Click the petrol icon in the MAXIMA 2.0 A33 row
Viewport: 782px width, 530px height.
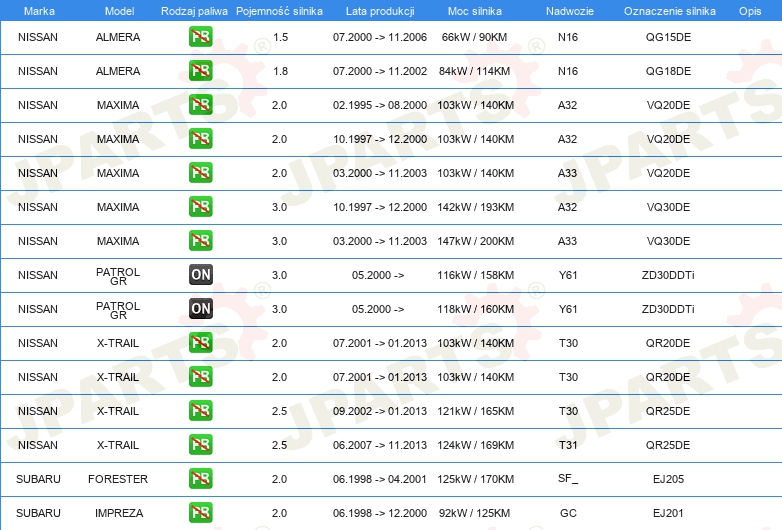click(200, 173)
